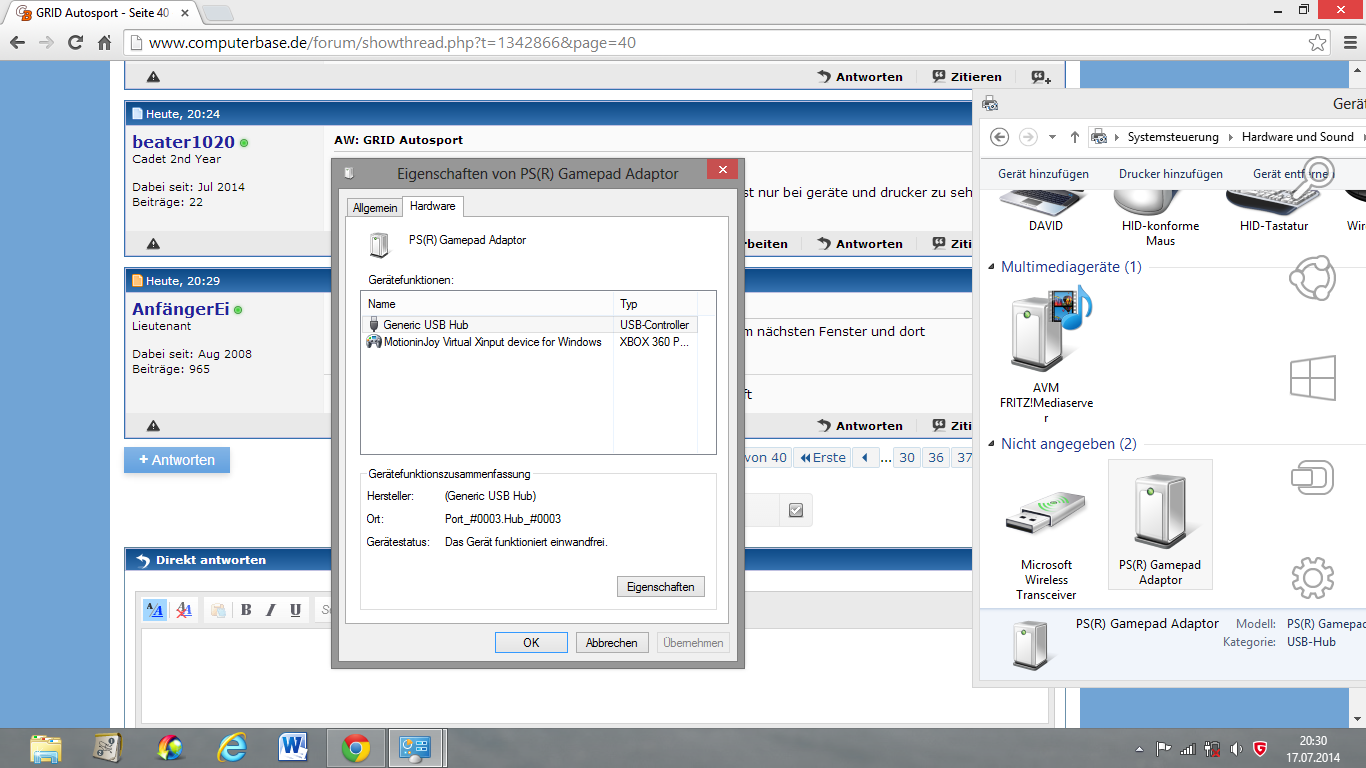This screenshot has height=768, width=1366.
Task: Click the Chrome reload icon
Action: click(x=75, y=43)
